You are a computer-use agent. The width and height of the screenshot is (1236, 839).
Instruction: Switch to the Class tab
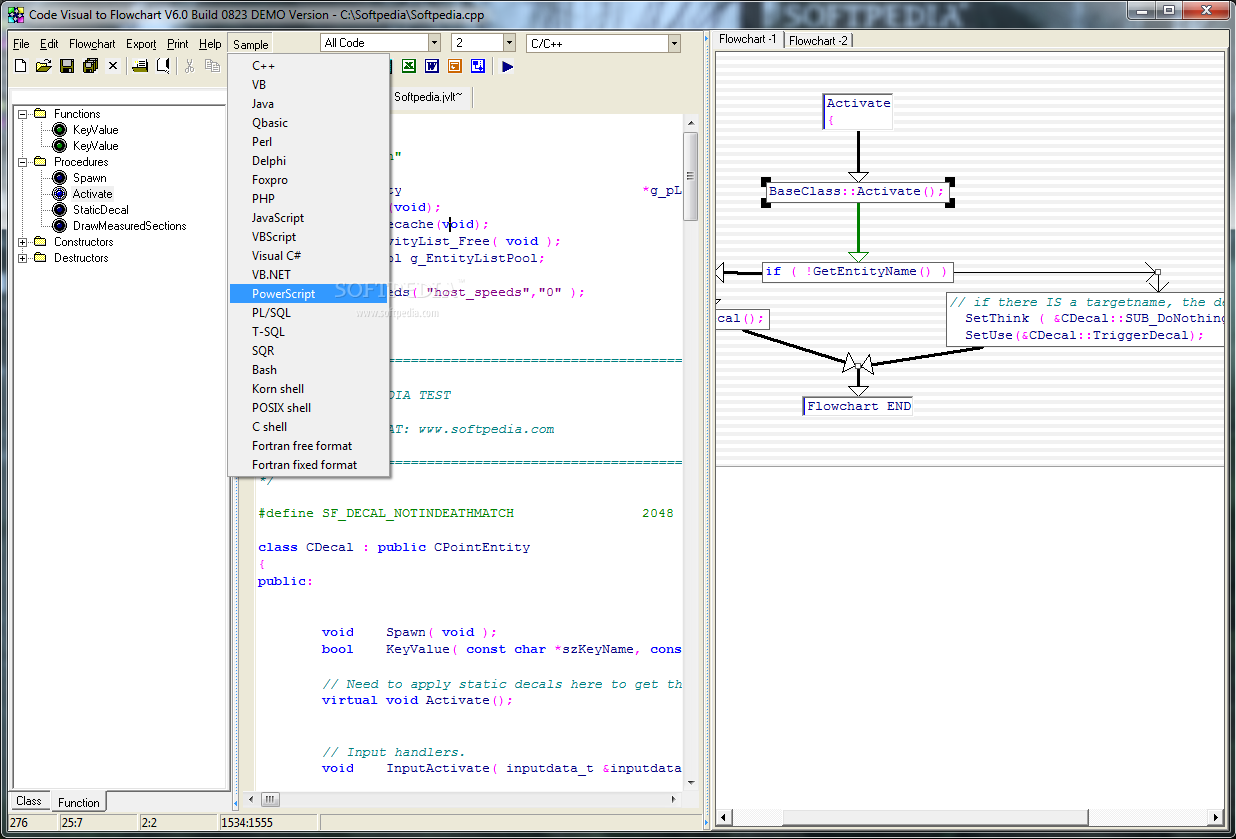pos(29,801)
